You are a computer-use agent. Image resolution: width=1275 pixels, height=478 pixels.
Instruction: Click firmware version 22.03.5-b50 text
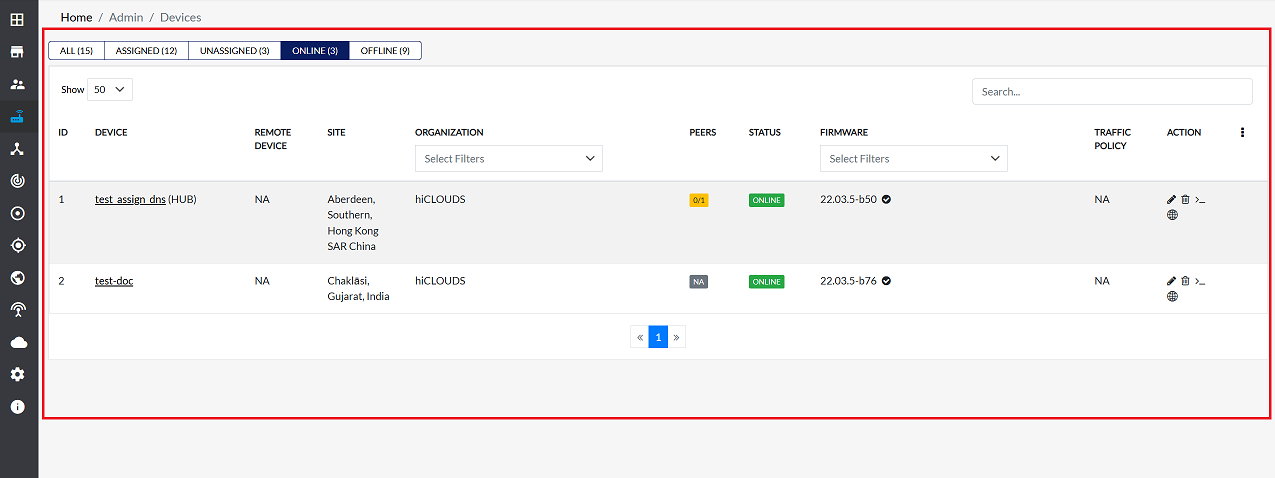click(x=848, y=199)
